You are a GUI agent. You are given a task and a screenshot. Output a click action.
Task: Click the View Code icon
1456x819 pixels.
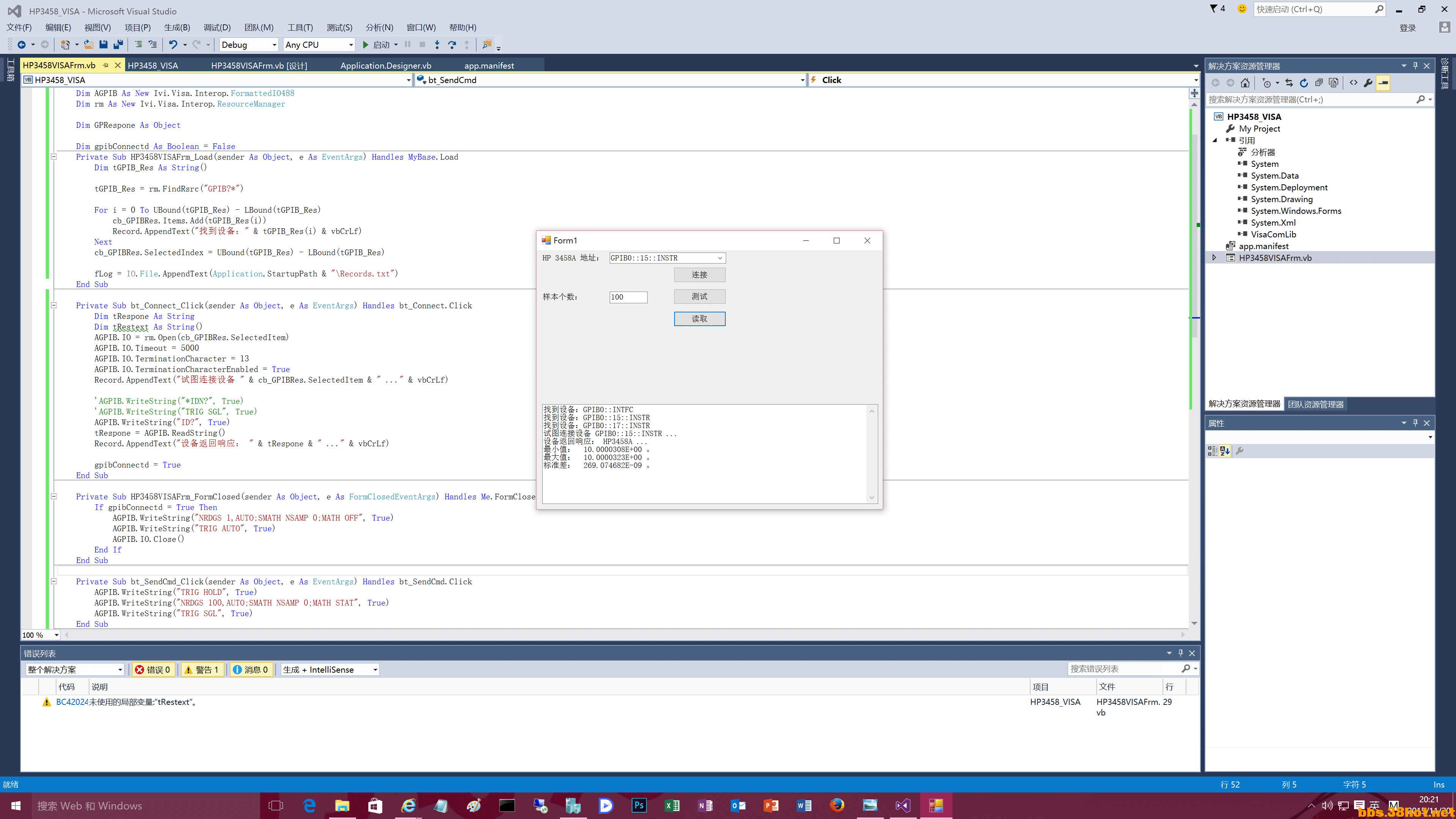[1354, 83]
